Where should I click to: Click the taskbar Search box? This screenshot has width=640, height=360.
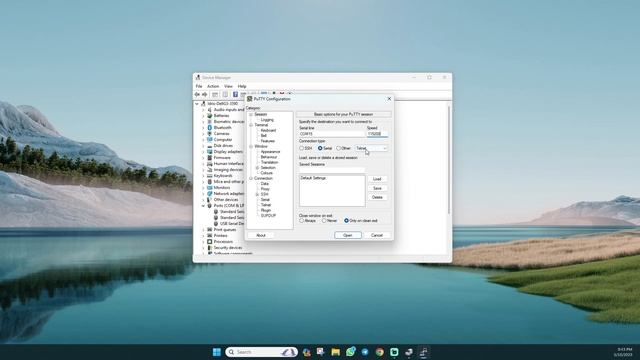click(x=261, y=352)
